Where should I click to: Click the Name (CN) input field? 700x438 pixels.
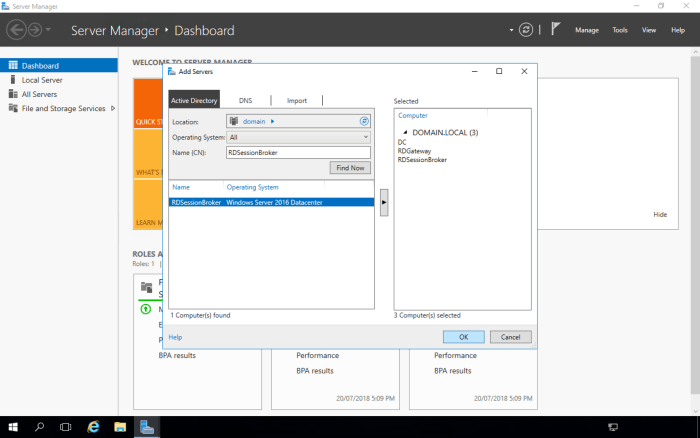pyautogui.click(x=298, y=152)
